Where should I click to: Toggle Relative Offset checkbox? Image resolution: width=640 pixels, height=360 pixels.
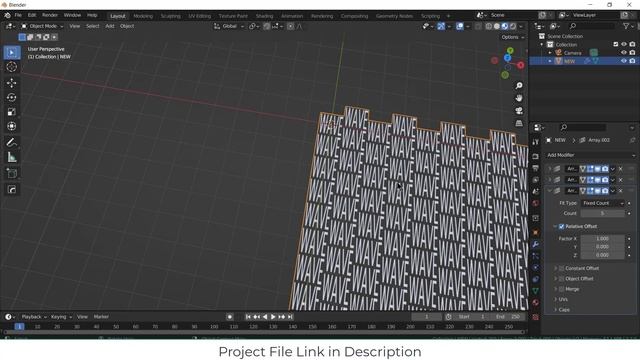point(562,227)
